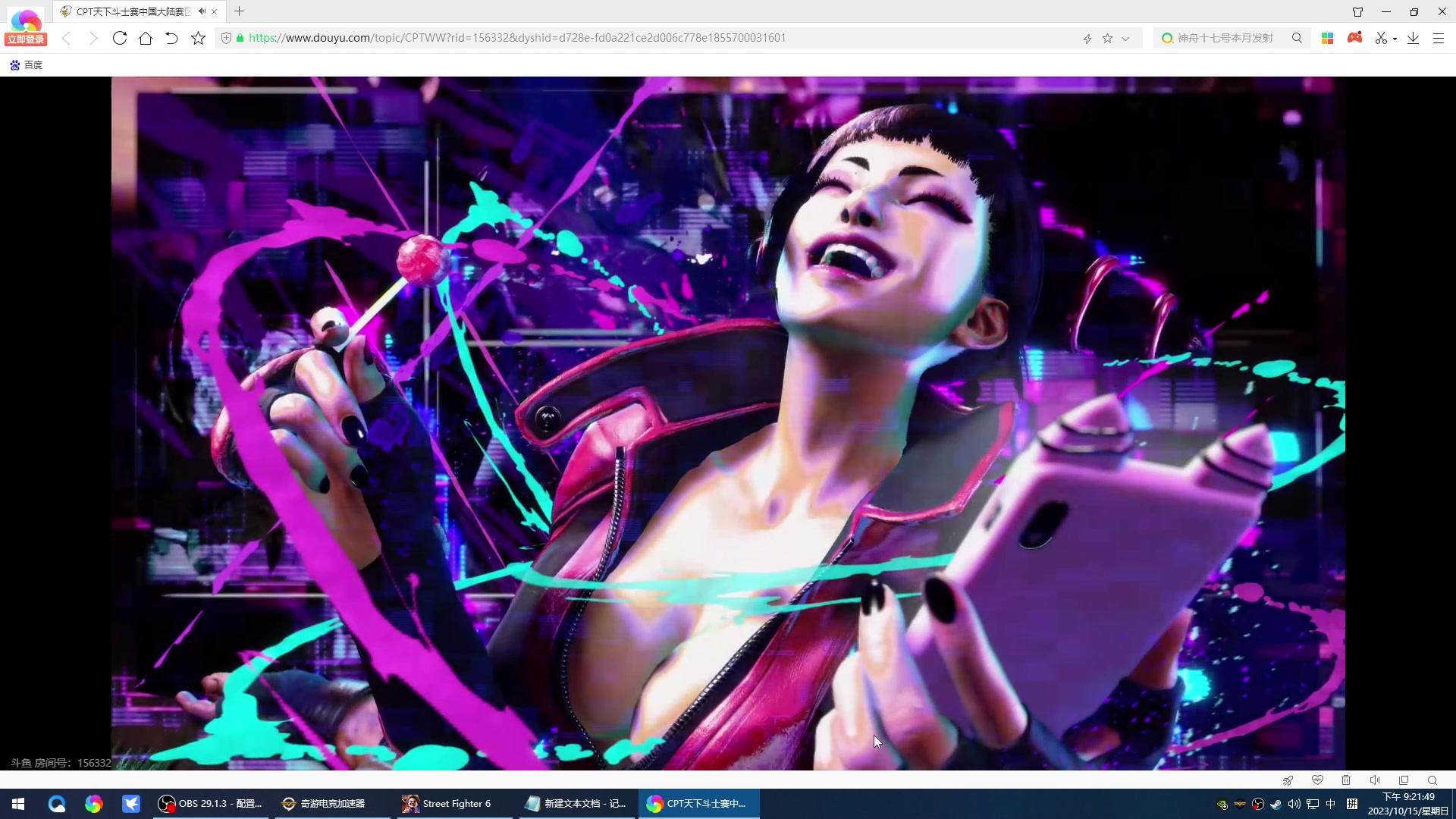
Task: Open favorites star left of address bar
Action: coord(198,38)
